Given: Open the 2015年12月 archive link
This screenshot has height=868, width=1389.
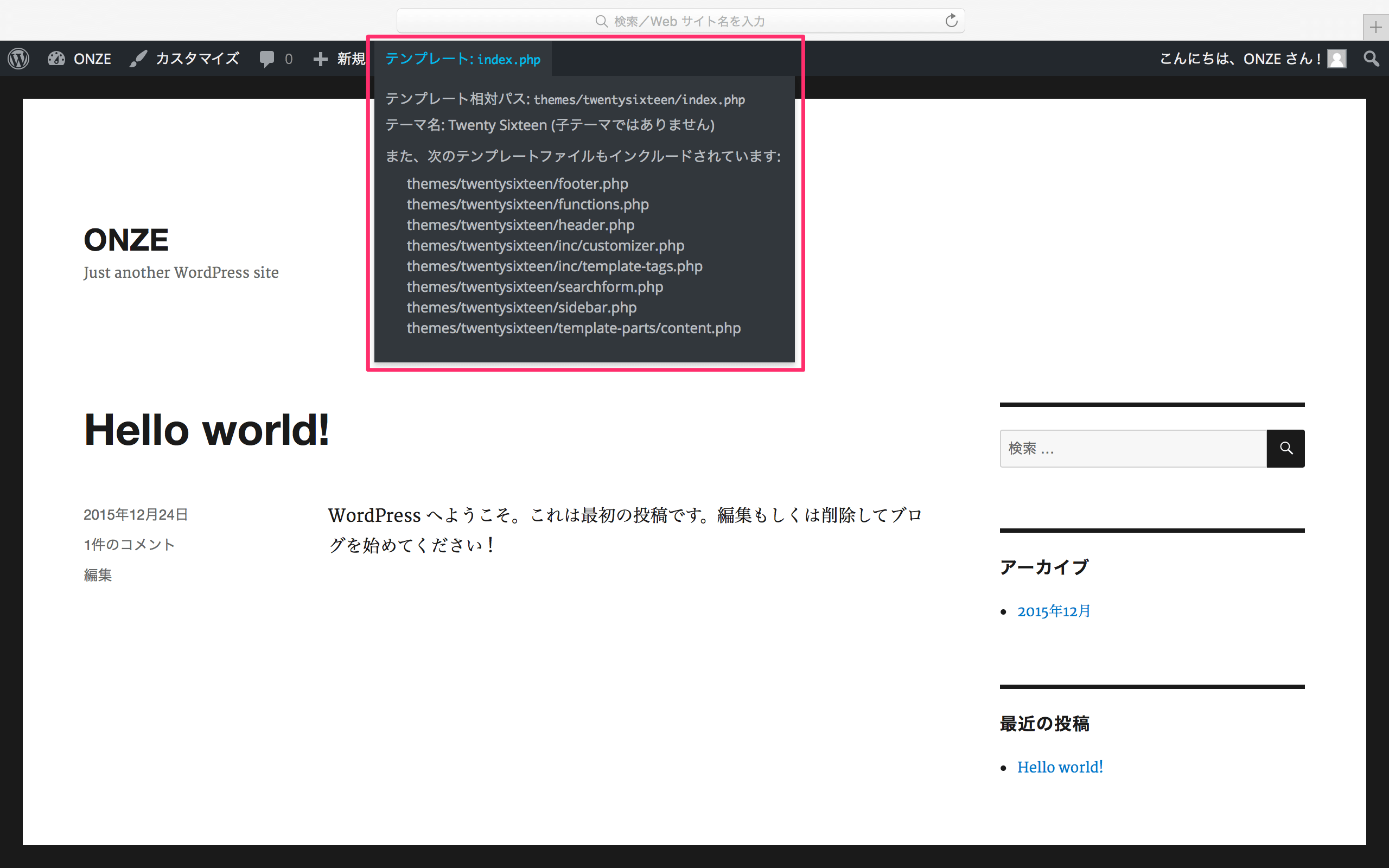Looking at the screenshot, I should point(1054,611).
